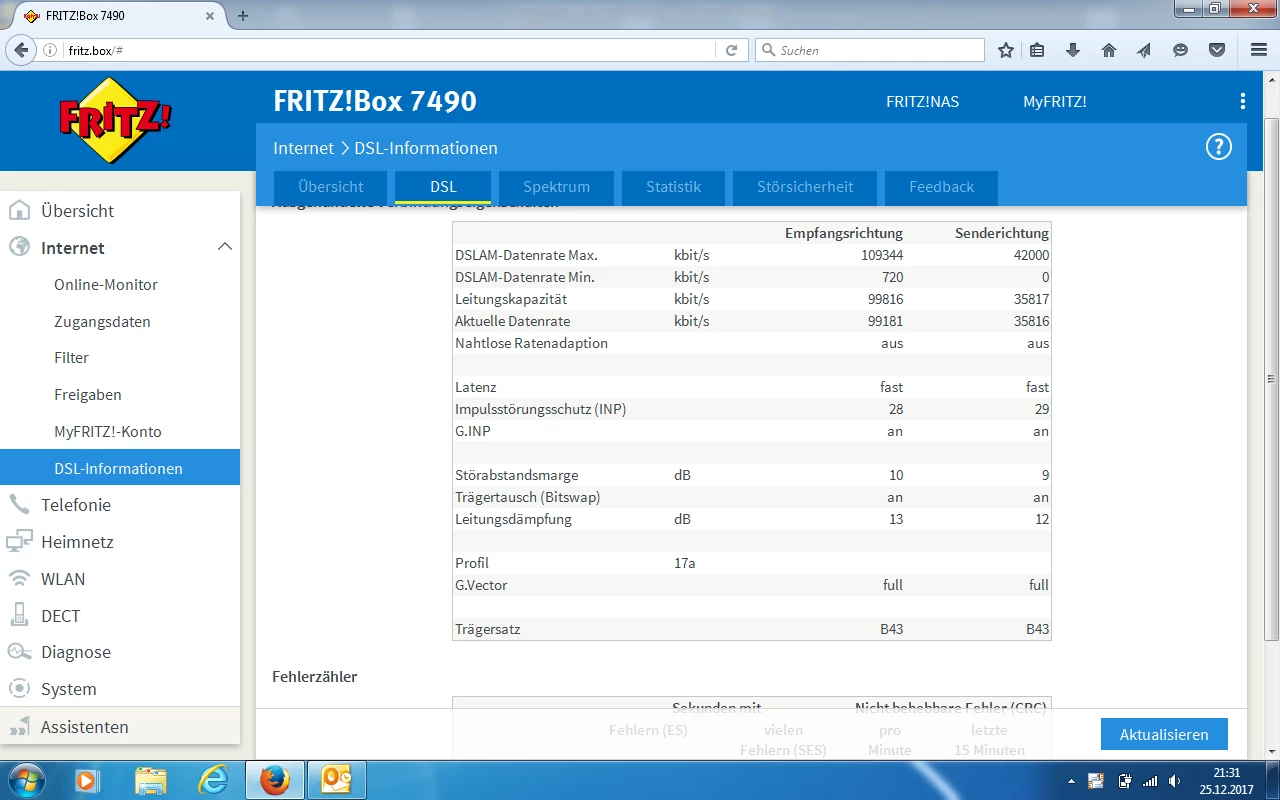The image size is (1280, 800).
Task: Click the browser vertical scrollbar
Action: (x=1271, y=380)
